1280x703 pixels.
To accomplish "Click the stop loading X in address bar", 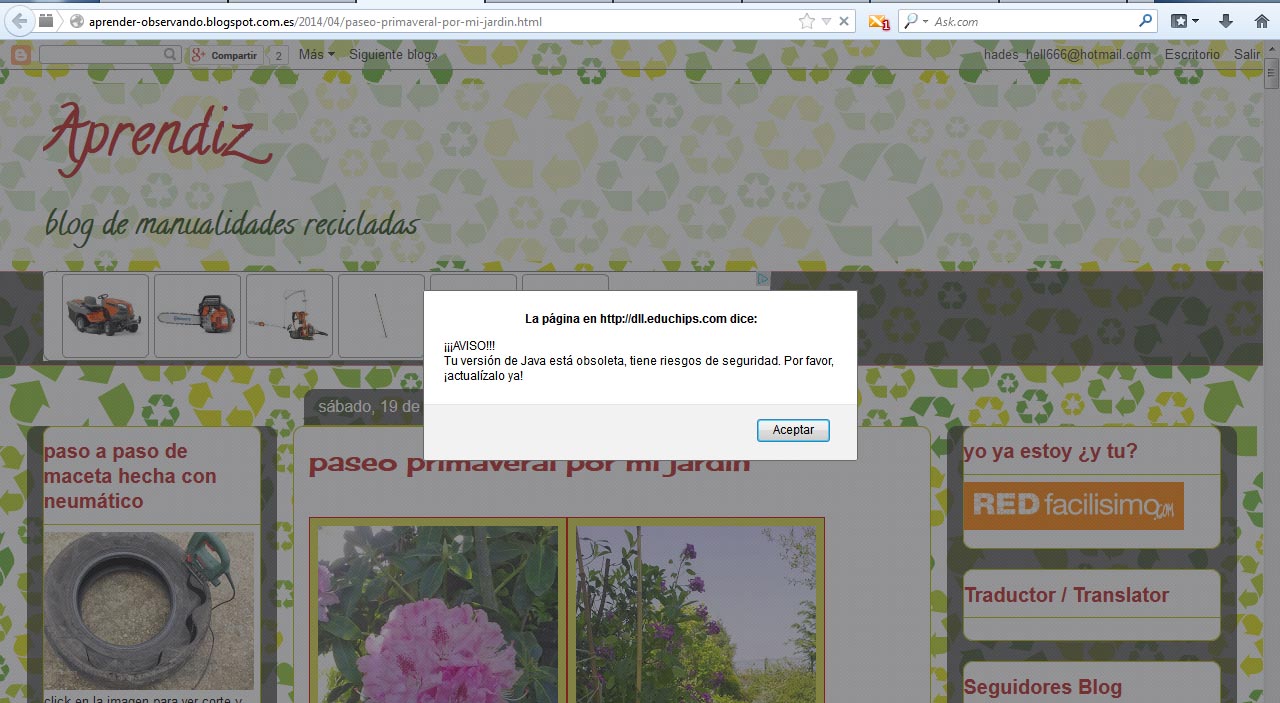I will (x=844, y=21).
